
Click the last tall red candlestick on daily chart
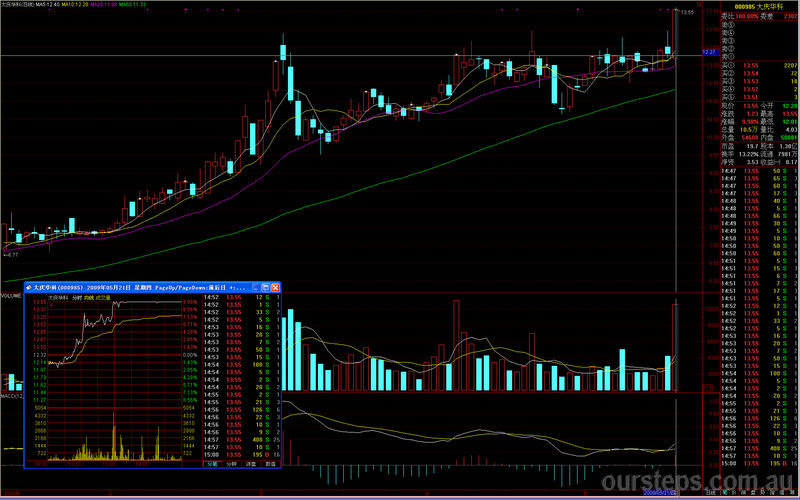tap(676, 35)
